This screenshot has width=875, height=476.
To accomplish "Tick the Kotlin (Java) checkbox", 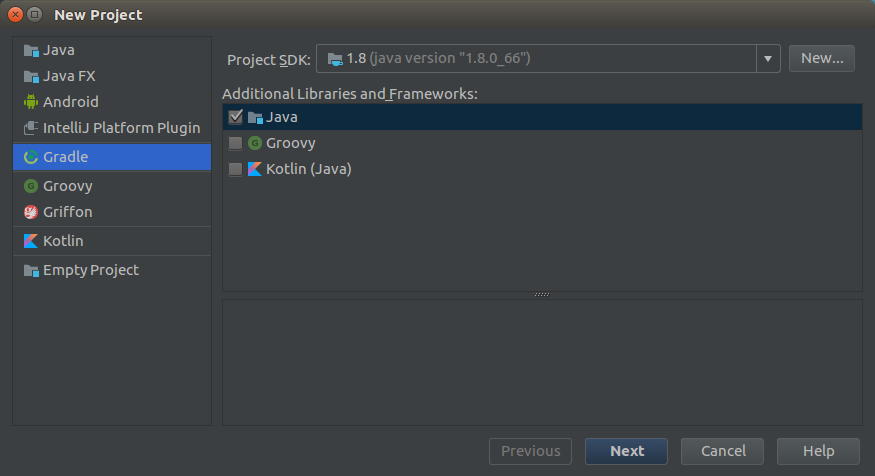I will coord(235,169).
